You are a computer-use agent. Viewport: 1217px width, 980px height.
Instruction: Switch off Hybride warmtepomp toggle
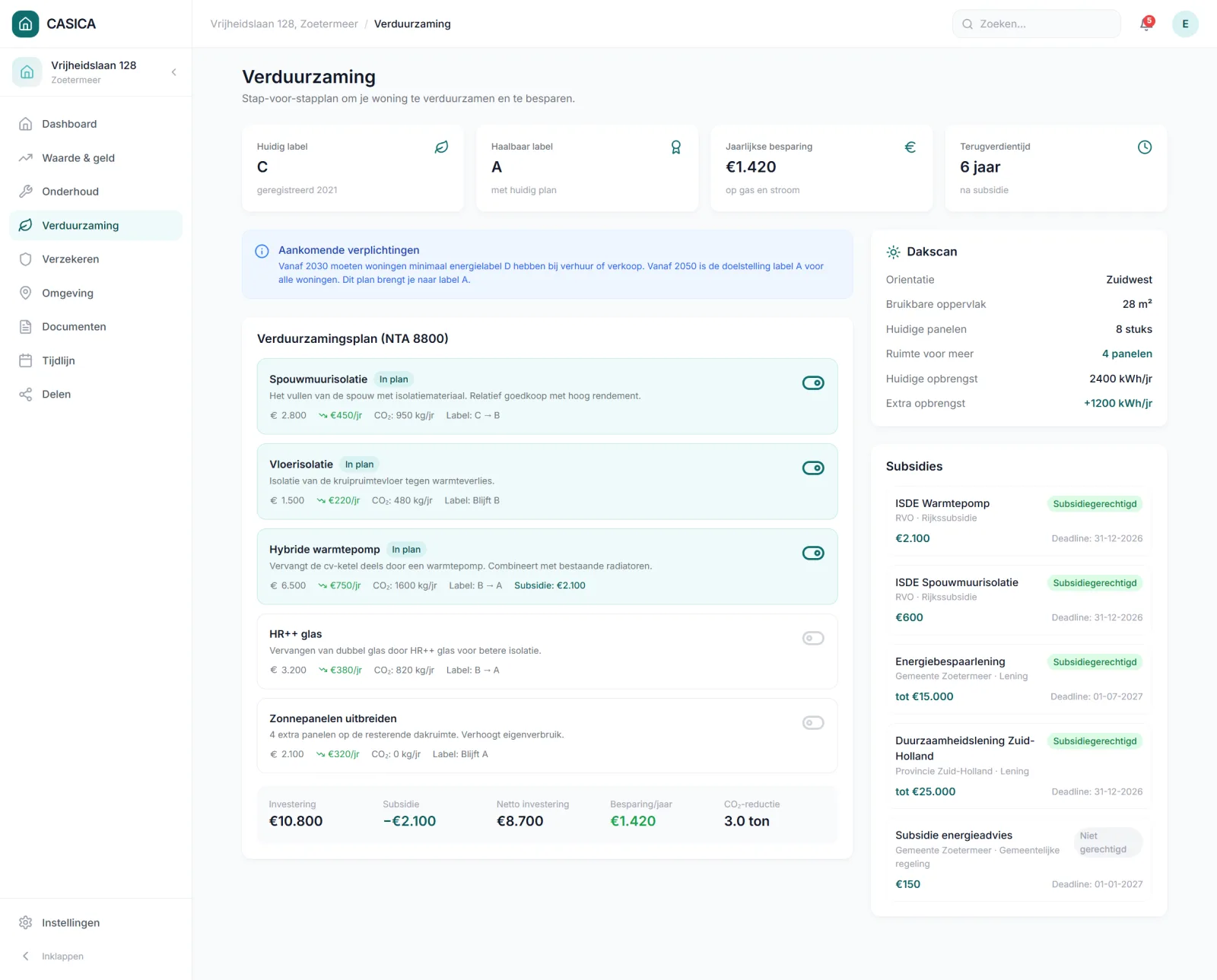(x=813, y=553)
